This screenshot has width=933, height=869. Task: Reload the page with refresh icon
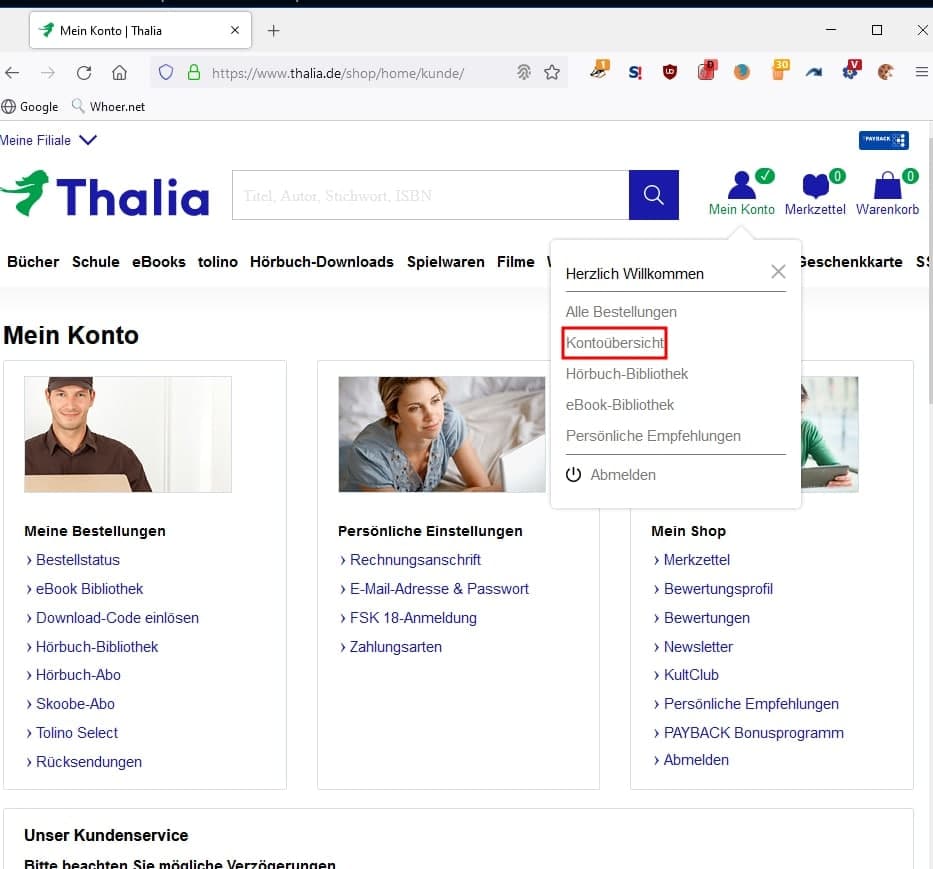[x=84, y=72]
